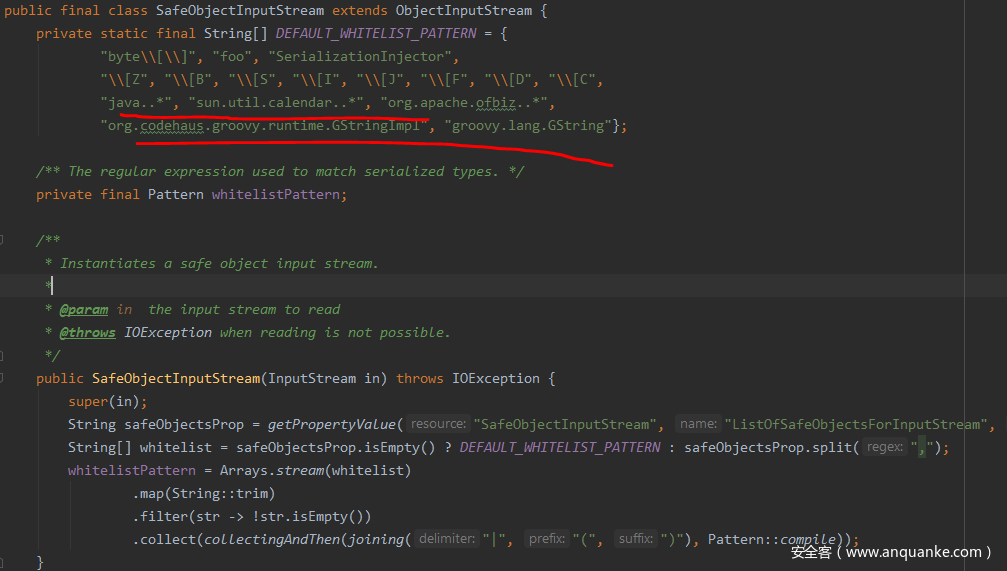Click the "groovy.lang.GString" whitelist entry
This screenshot has height=571, width=1007.
[x=528, y=126]
